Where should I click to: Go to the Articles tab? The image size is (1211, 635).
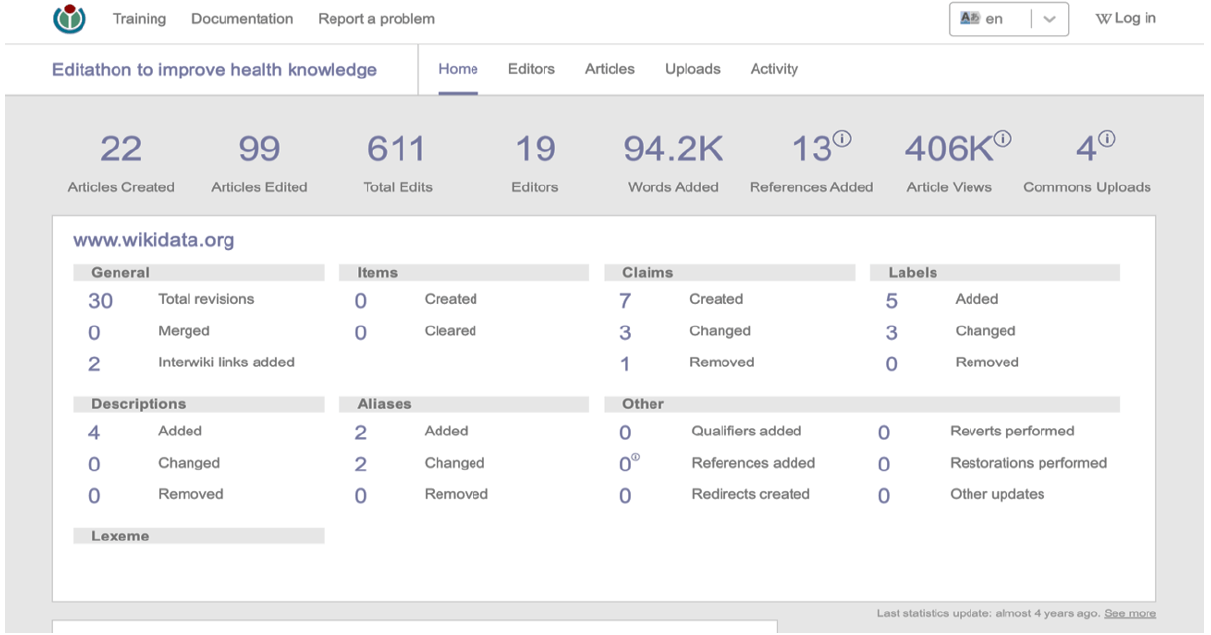[610, 69]
